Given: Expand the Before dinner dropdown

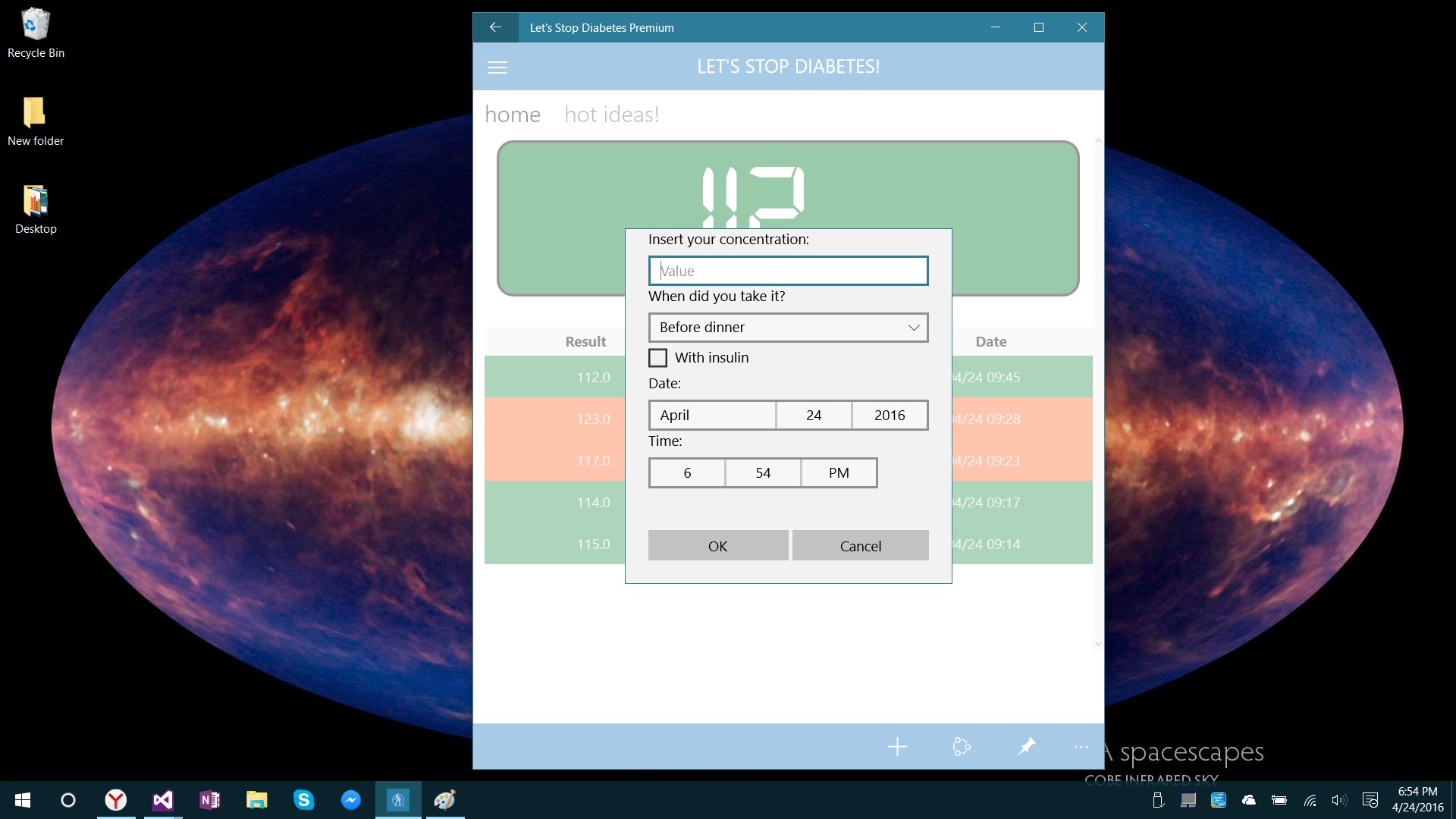Looking at the screenshot, I should [788, 328].
